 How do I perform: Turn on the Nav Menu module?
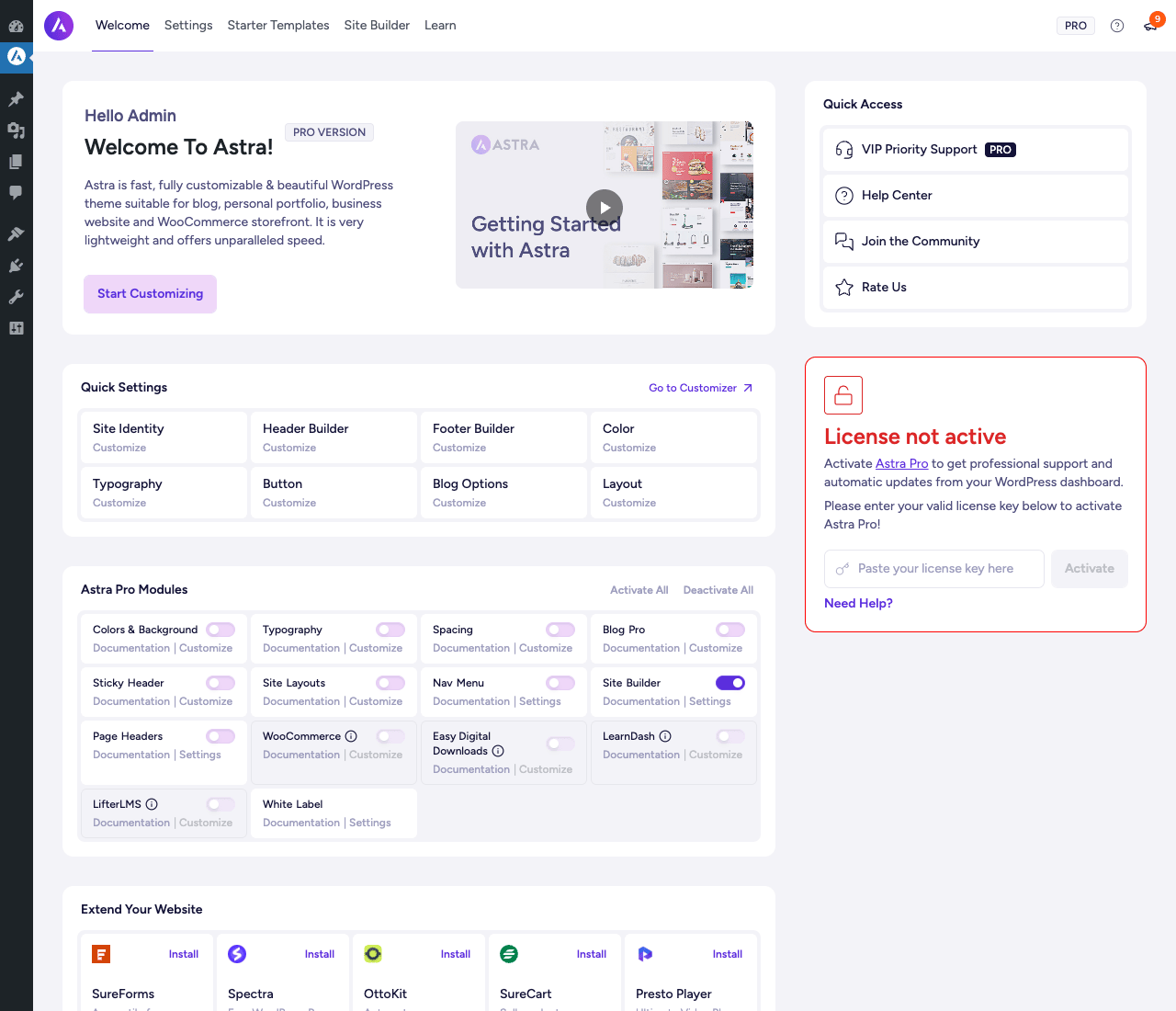560,683
